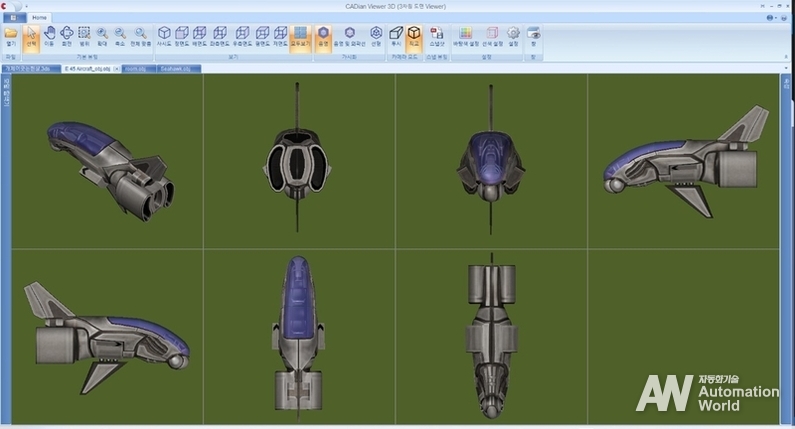Select the Pan (이동) hand tool
Screen dimensions: 795x429
click(x=49, y=37)
